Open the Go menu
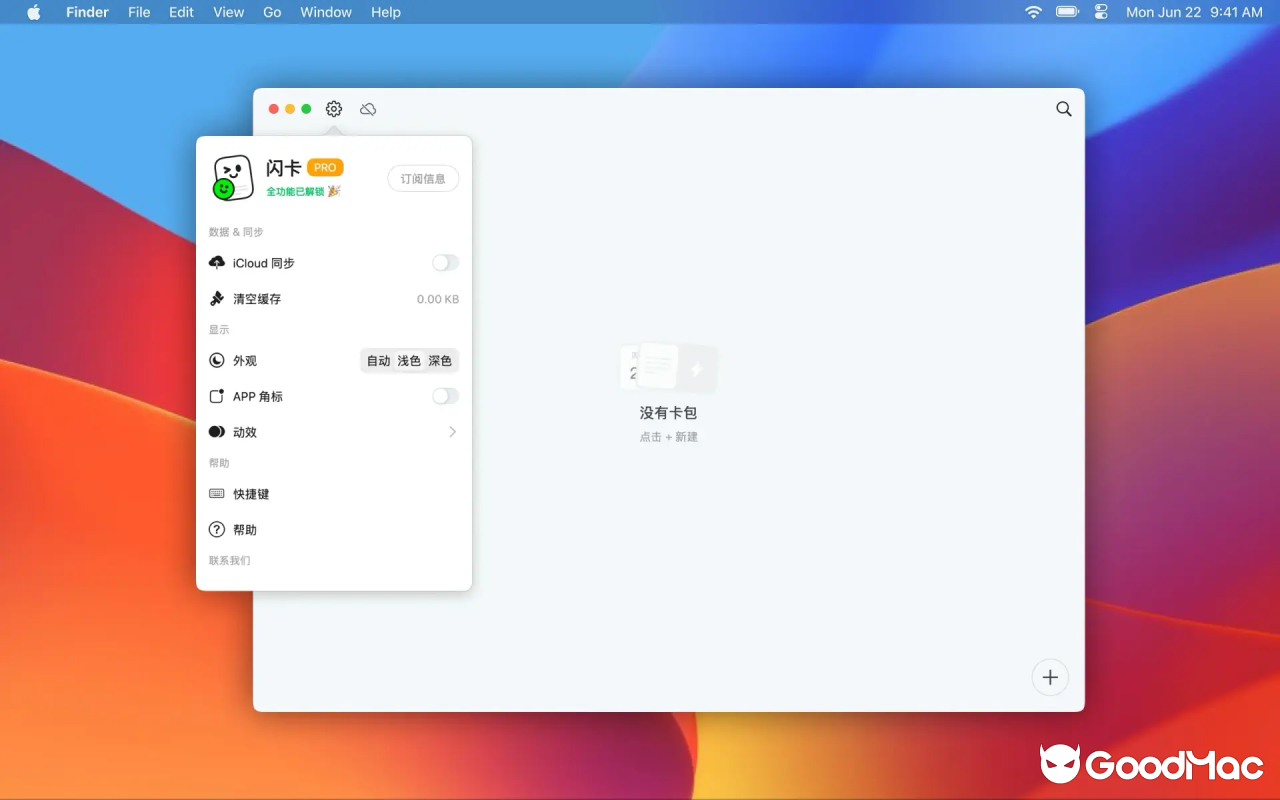Viewport: 1280px width, 800px height. click(272, 12)
